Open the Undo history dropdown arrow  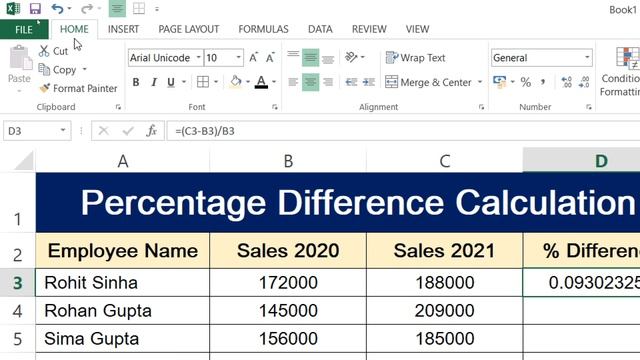(x=69, y=9)
